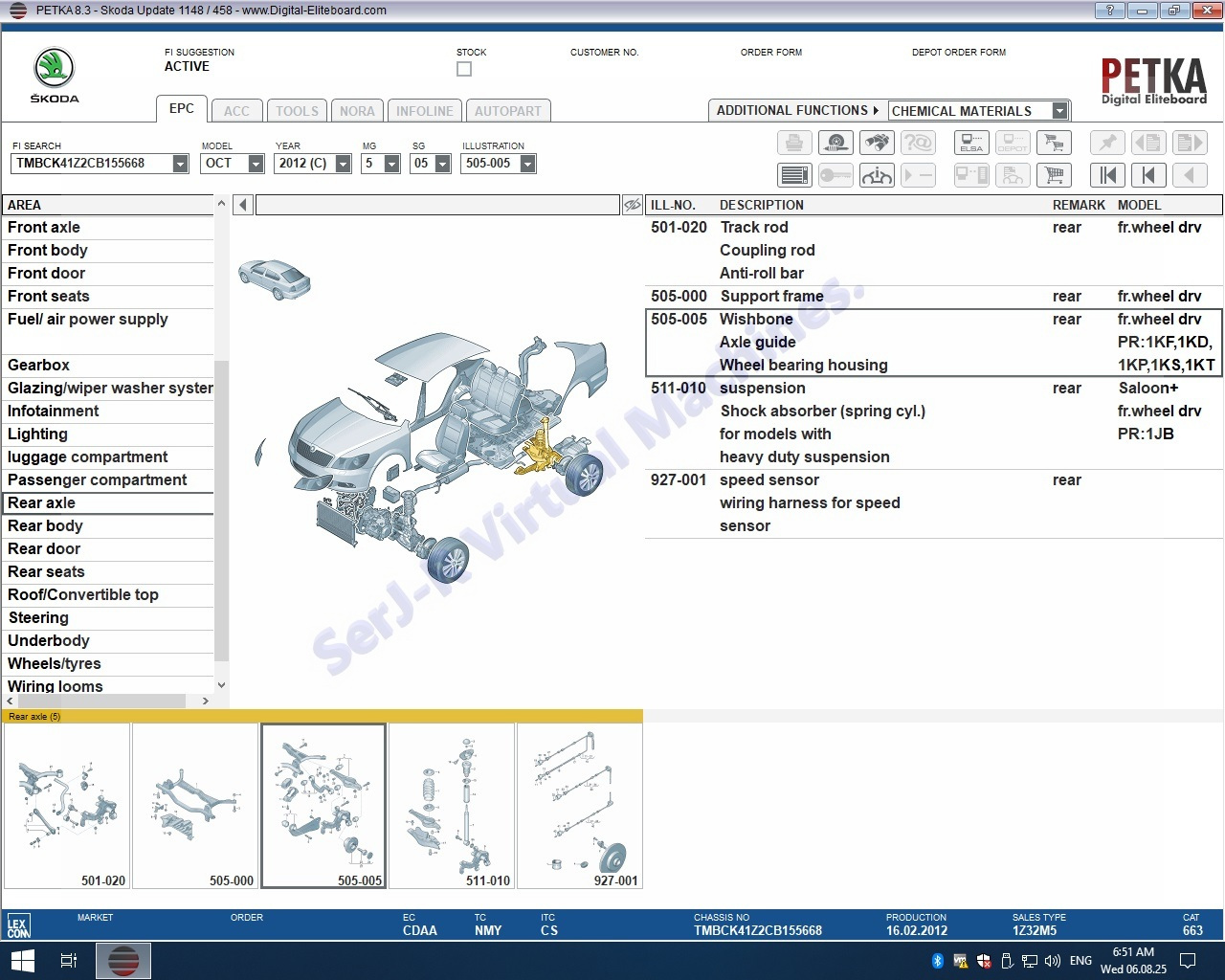This screenshot has width=1225, height=980.
Task: Expand the YEAR dropdown 2012 (C)
Action: coord(344,164)
